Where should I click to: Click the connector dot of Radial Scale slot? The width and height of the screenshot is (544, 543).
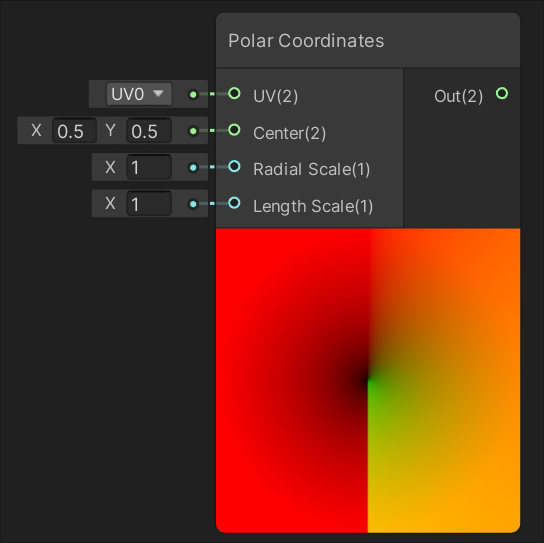pyautogui.click(x=193, y=168)
